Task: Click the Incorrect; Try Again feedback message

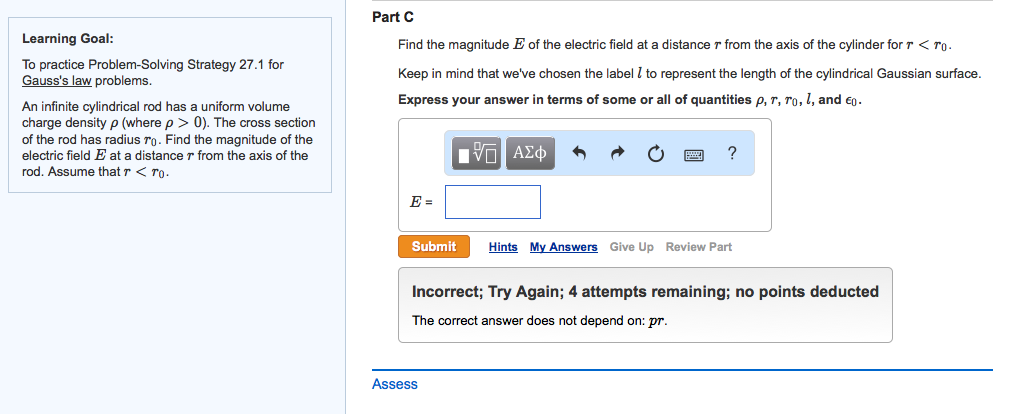Action: [645, 292]
